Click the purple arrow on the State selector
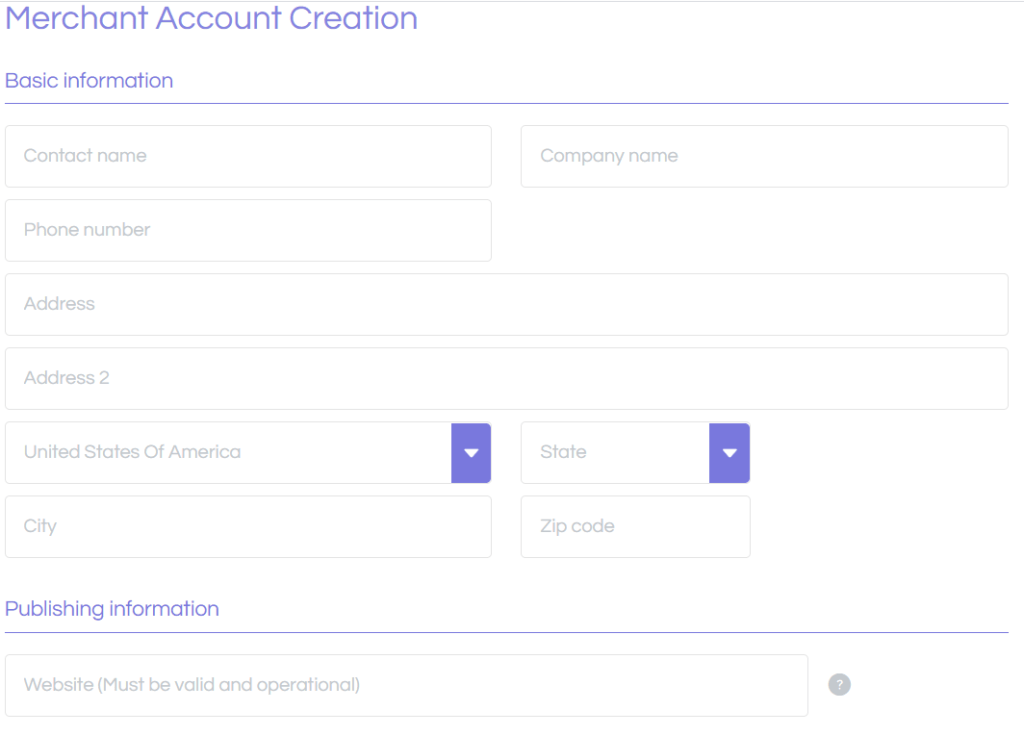The width and height of the screenshot is (1024, 736). (729, 453)
